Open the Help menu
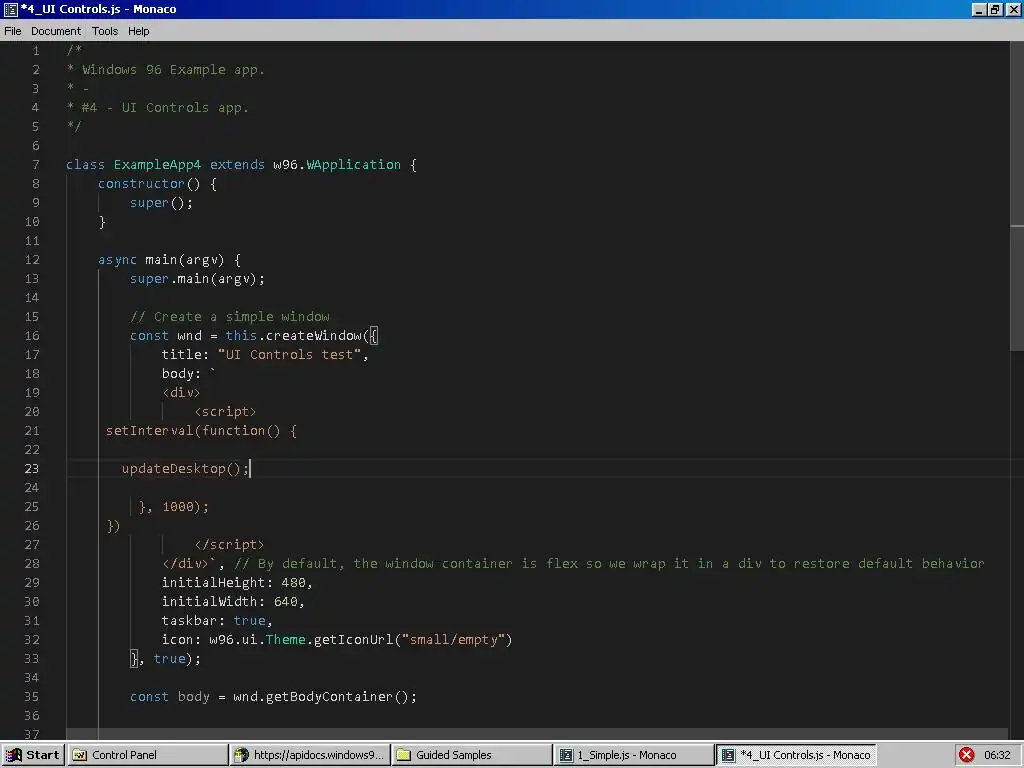The height and width of the screenshot is (768, 1024). [138, 31]
